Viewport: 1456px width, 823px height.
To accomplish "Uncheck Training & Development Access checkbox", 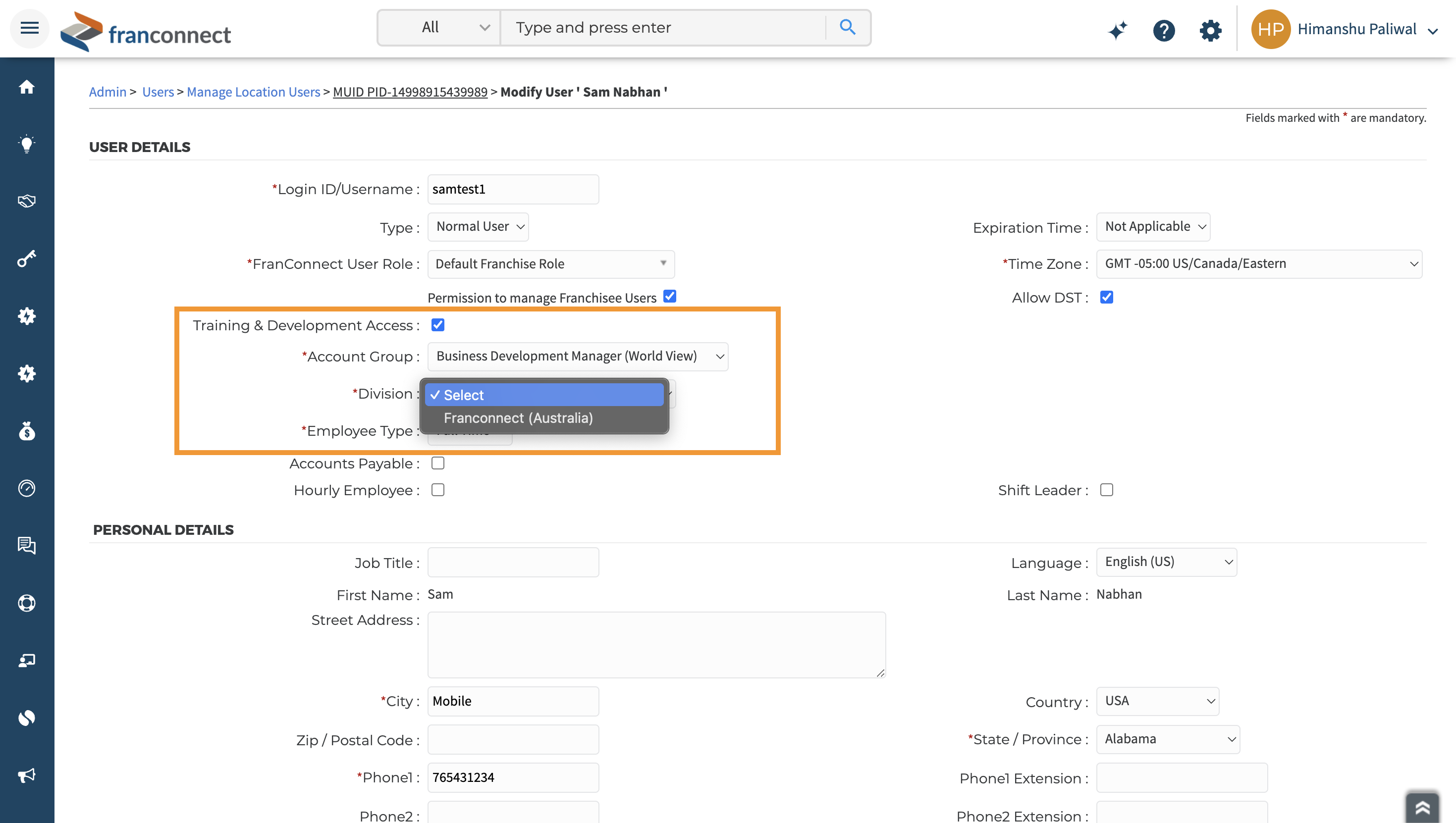I will [437, 325].
